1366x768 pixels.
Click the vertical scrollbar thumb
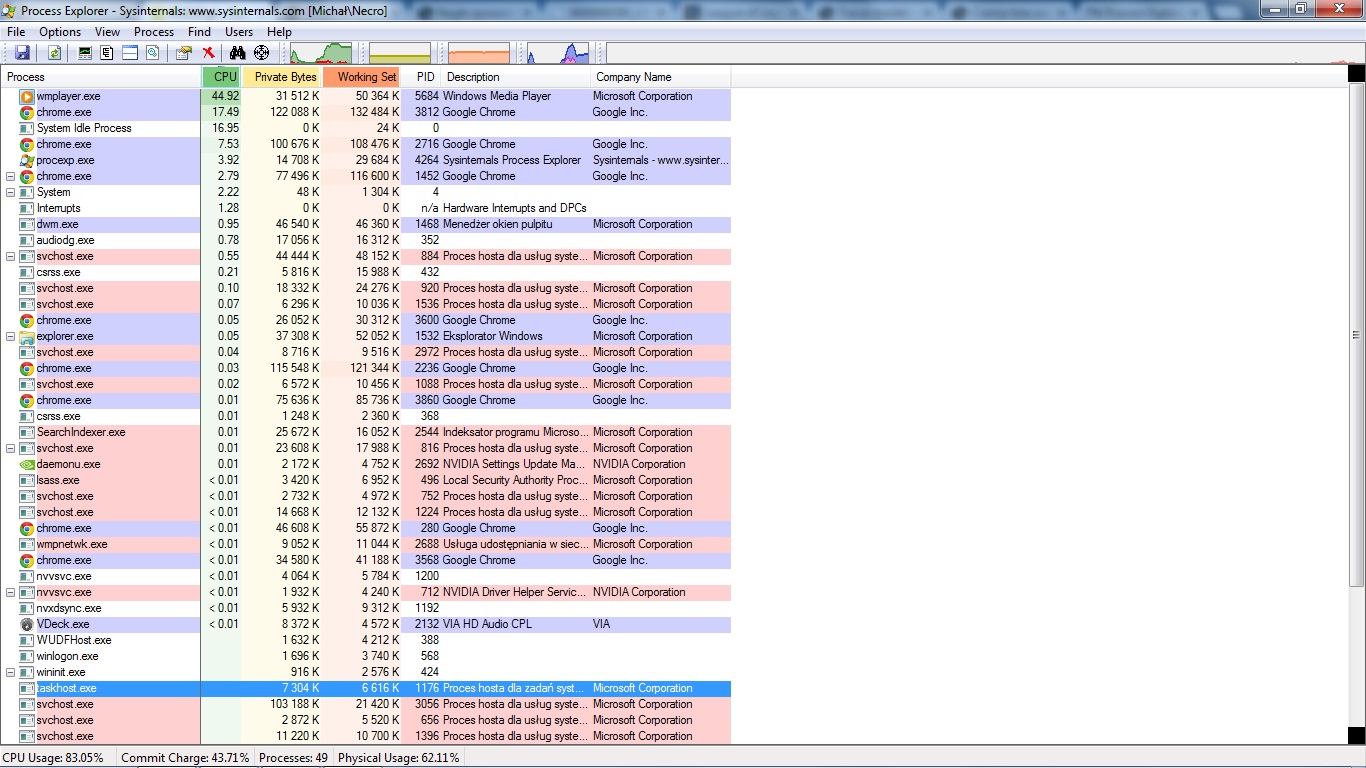click(x=1357, y=334)
